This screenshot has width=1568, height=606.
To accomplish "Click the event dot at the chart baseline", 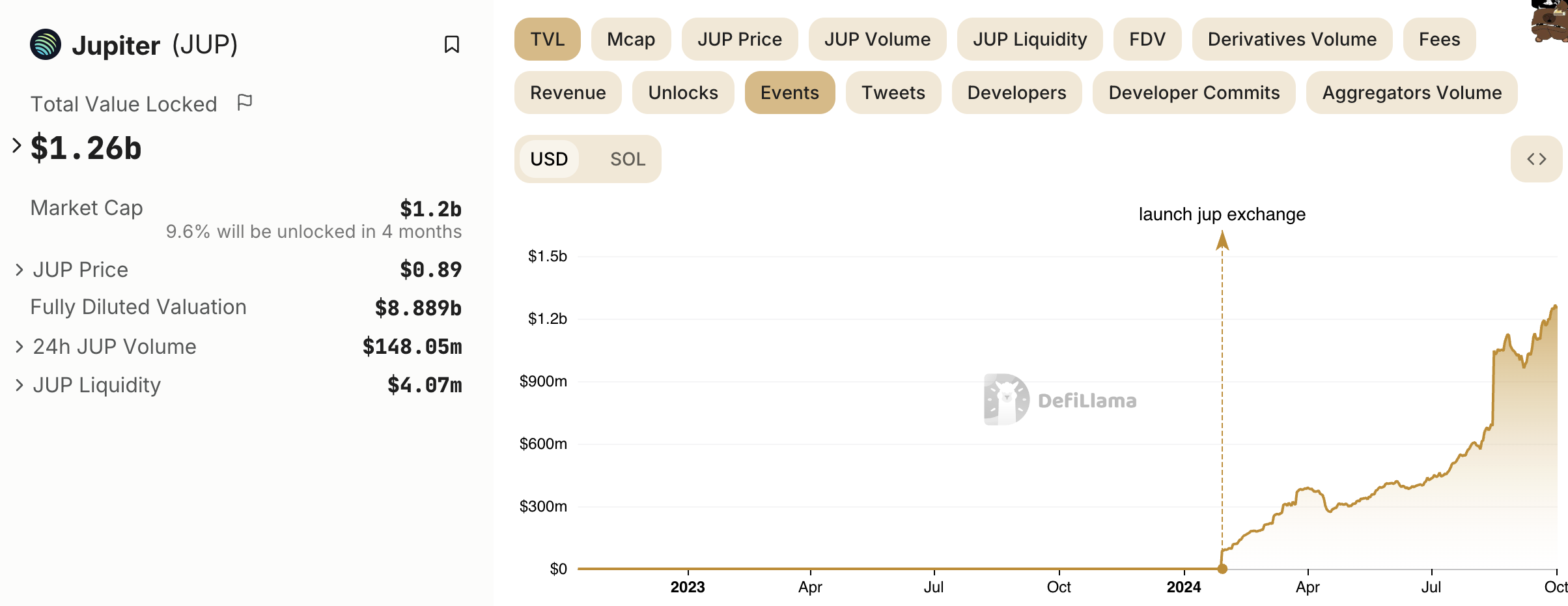I will tap(1222, 569).
